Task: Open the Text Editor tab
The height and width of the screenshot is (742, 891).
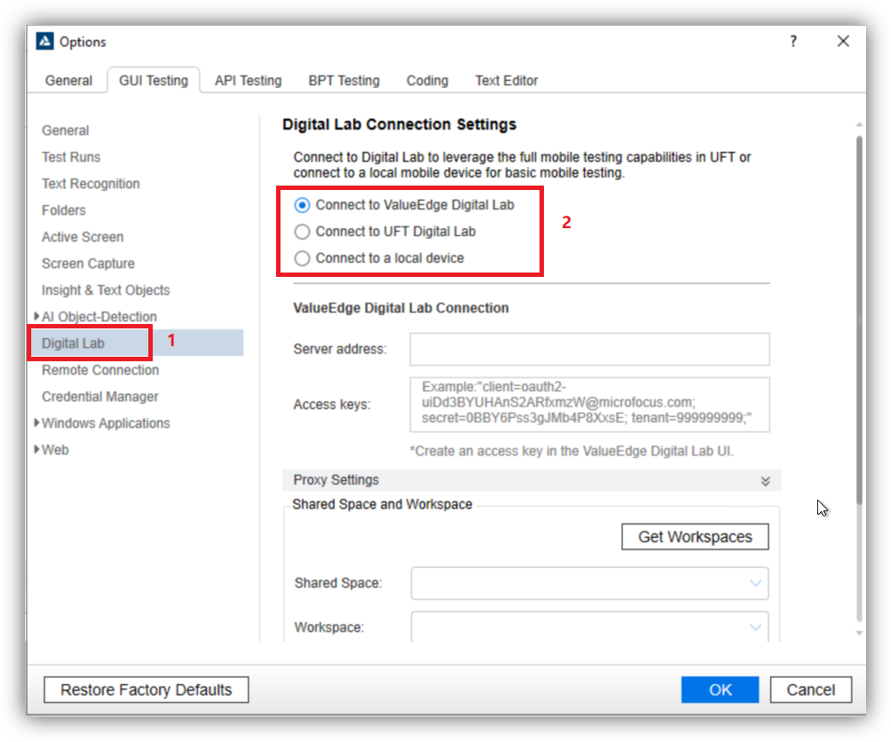Action: tap(506, 80)
